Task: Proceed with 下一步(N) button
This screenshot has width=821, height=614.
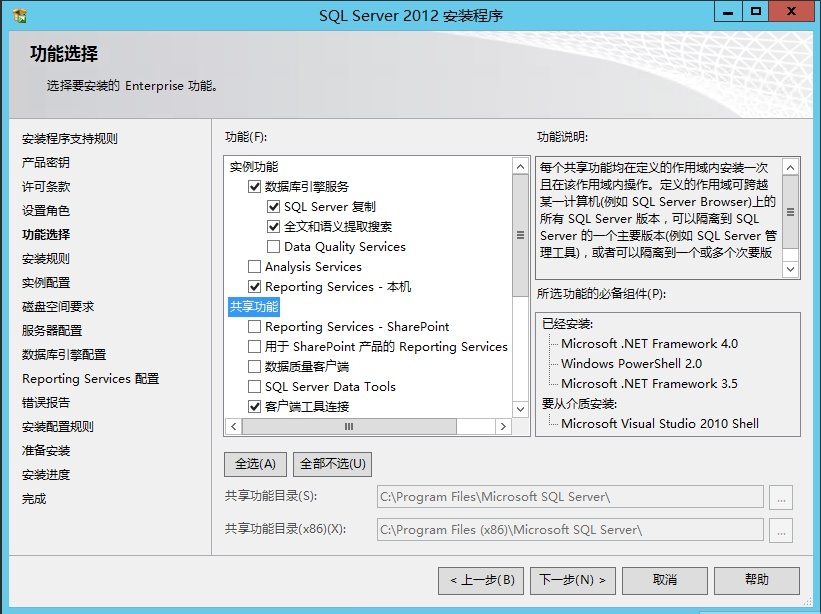Action: pyautogui.click(x=573, y=580)
